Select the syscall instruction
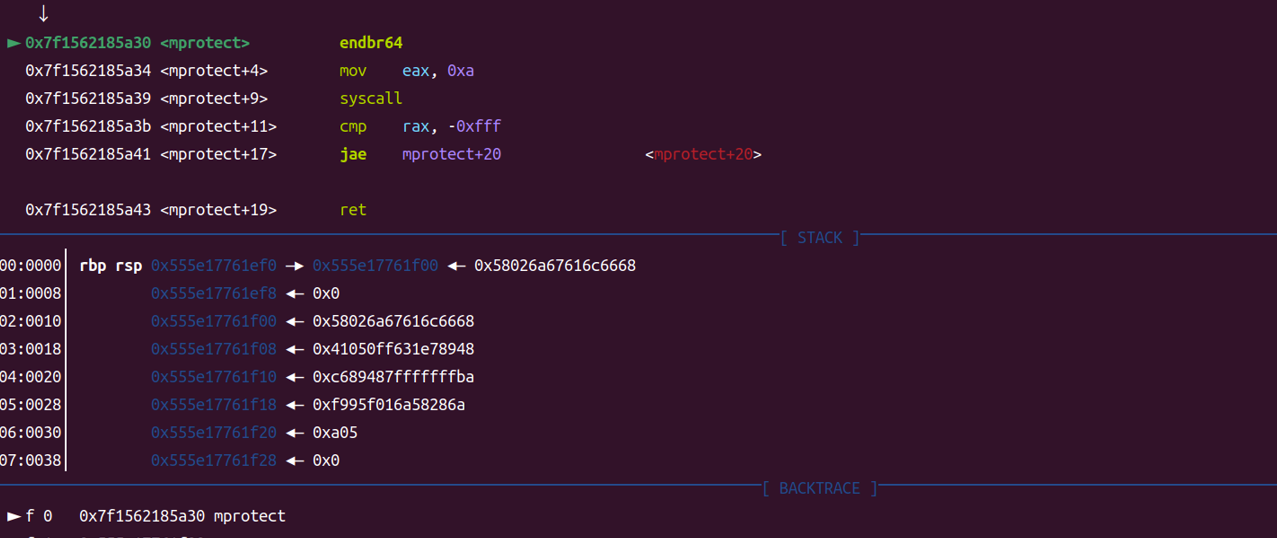 point(370,99)
